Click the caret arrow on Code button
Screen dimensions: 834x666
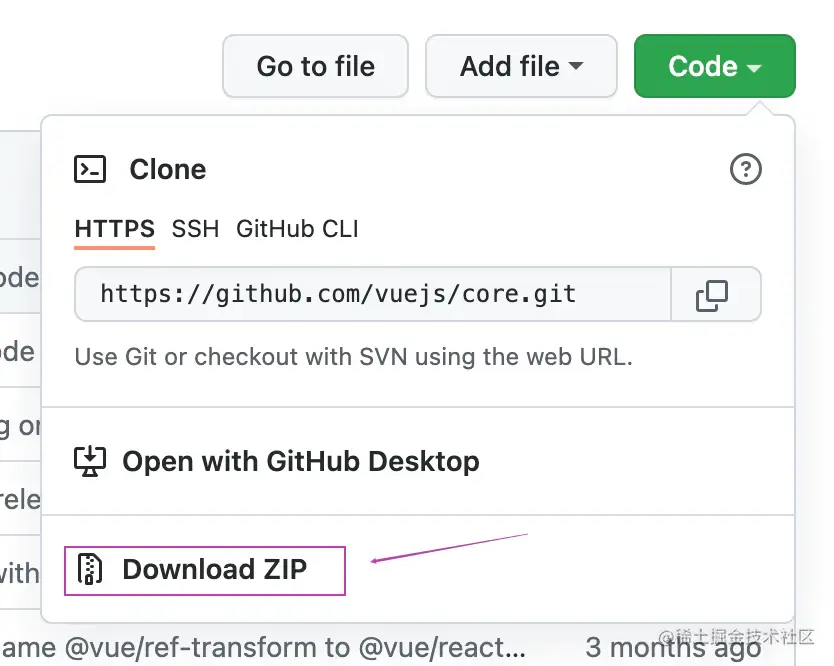(754, 68)
